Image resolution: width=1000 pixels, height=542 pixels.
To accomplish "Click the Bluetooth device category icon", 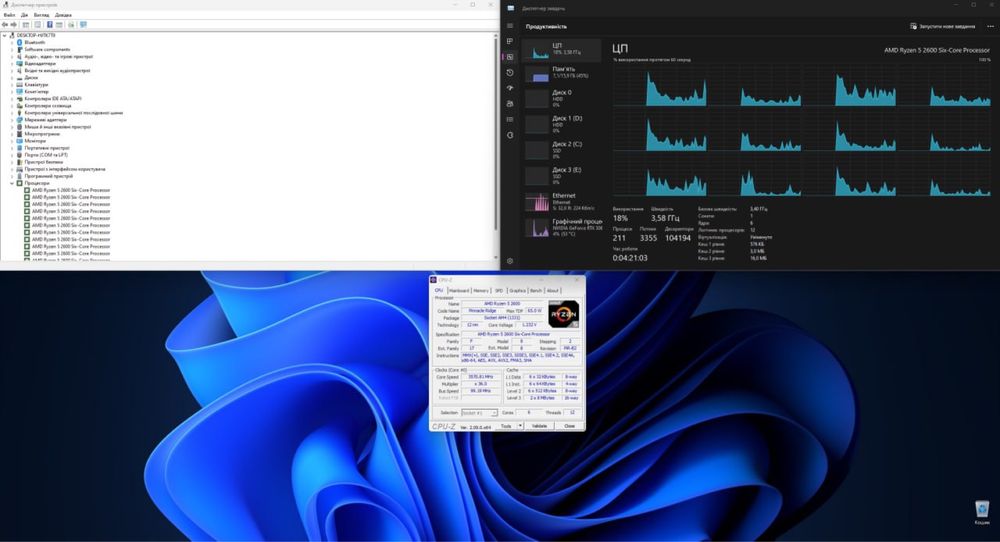I will 20,42.
